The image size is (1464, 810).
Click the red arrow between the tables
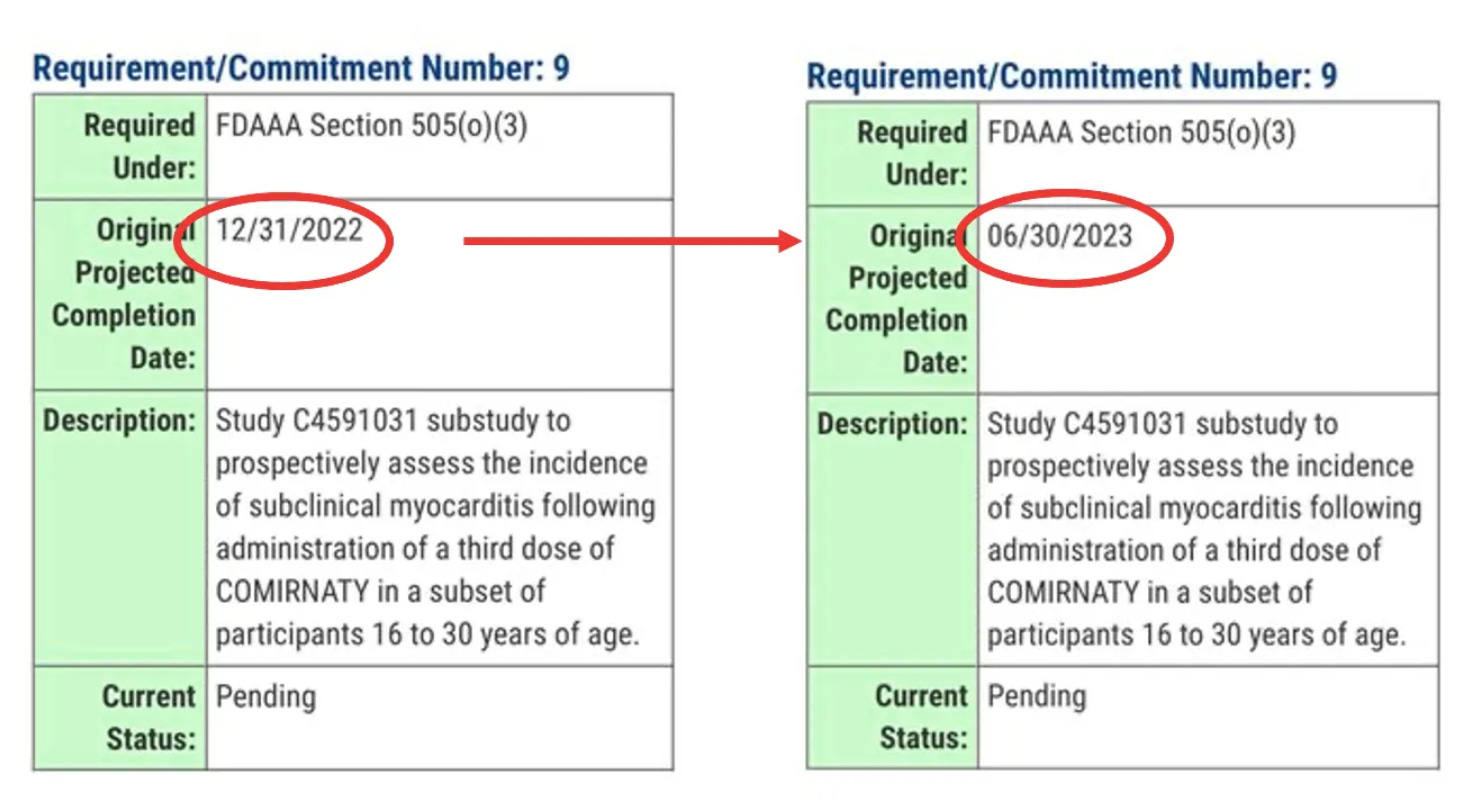click(633, 240)
